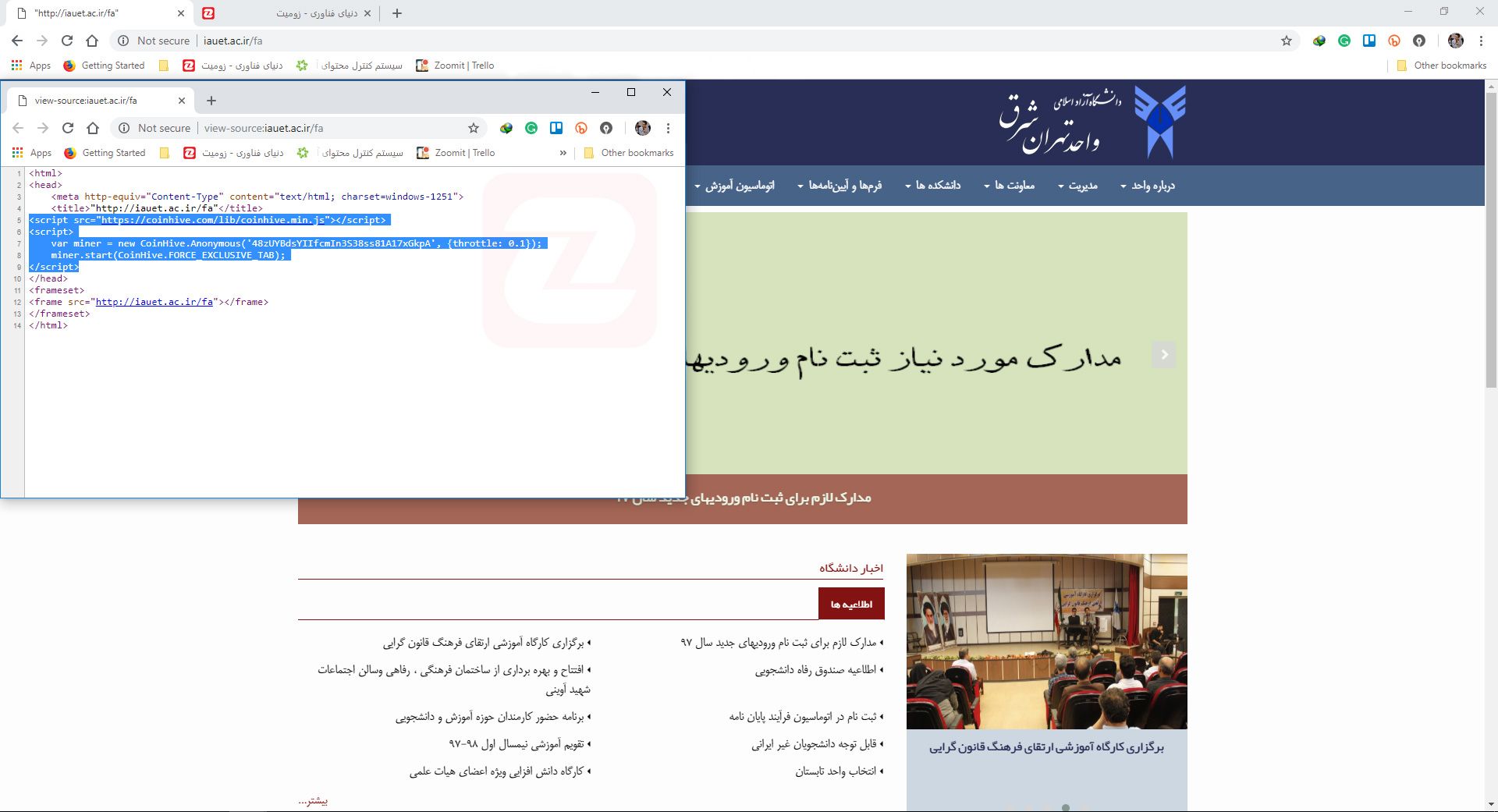The image size is (1498, 812).
Task: Click home icon in view-source window
Action: tap(93, 128)
